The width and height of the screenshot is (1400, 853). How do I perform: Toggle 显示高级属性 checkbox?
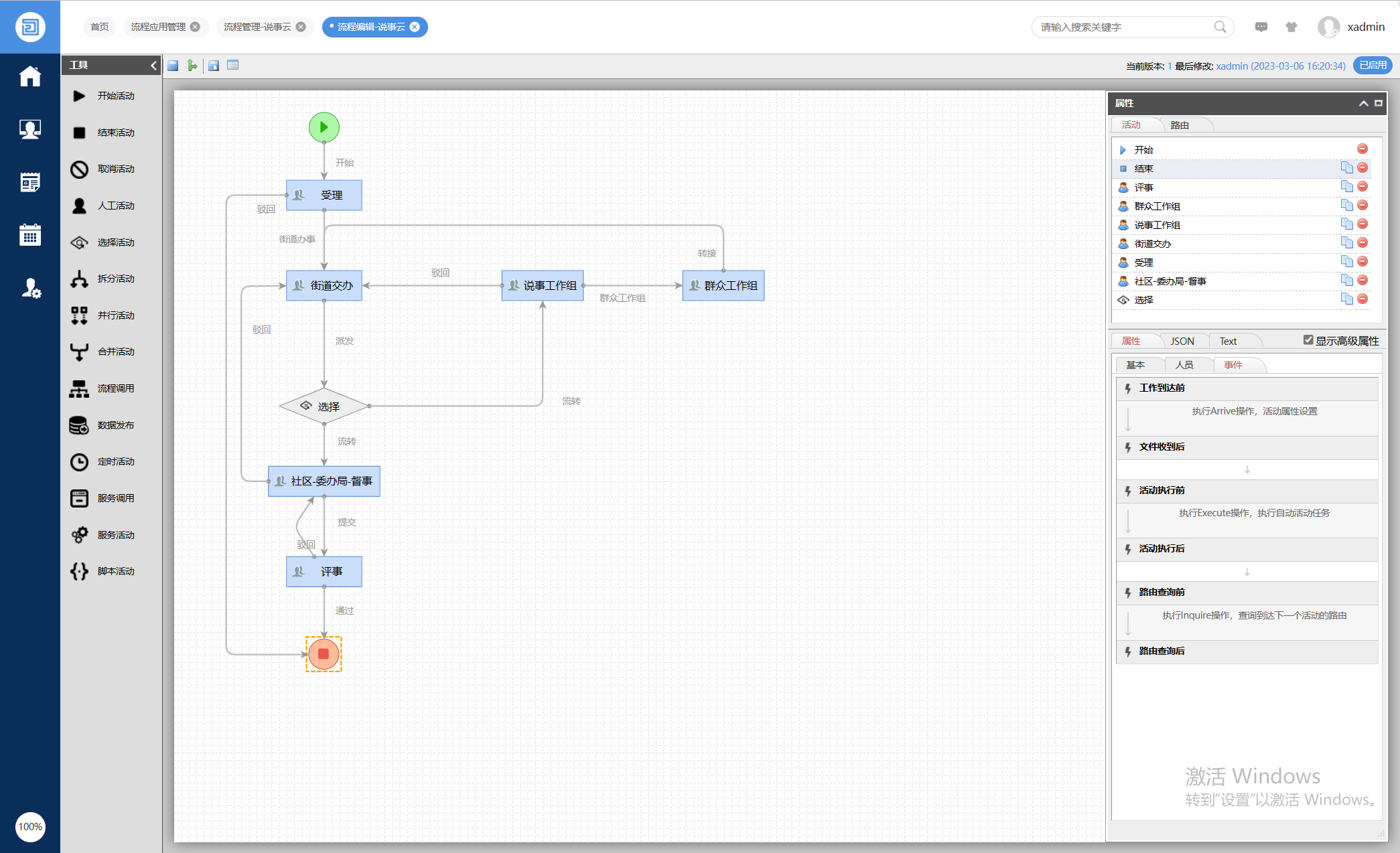(x=1308, y=340)
